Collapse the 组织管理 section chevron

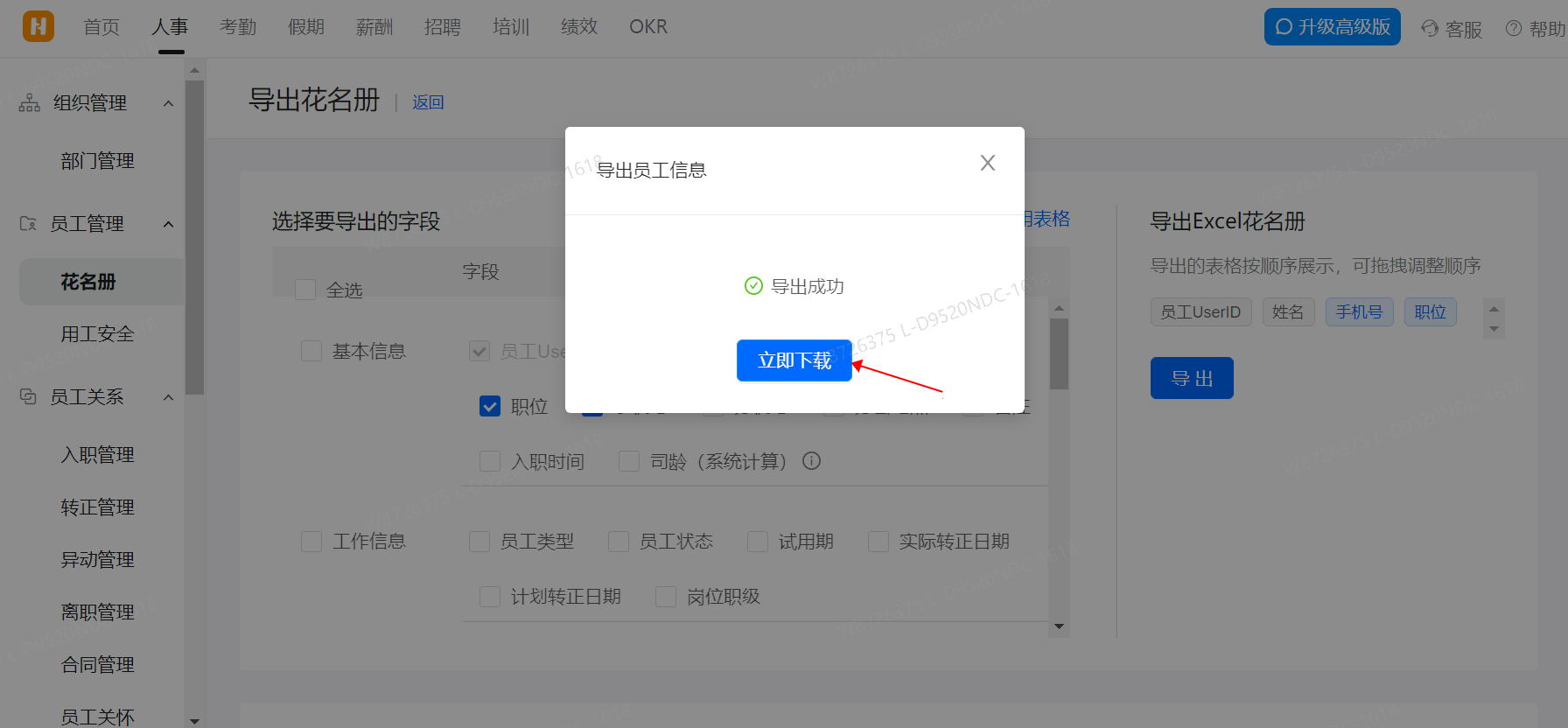168,103
